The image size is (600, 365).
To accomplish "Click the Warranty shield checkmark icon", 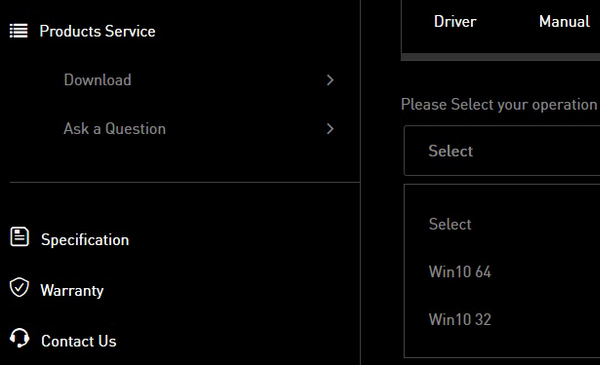I will coord(19,287).
